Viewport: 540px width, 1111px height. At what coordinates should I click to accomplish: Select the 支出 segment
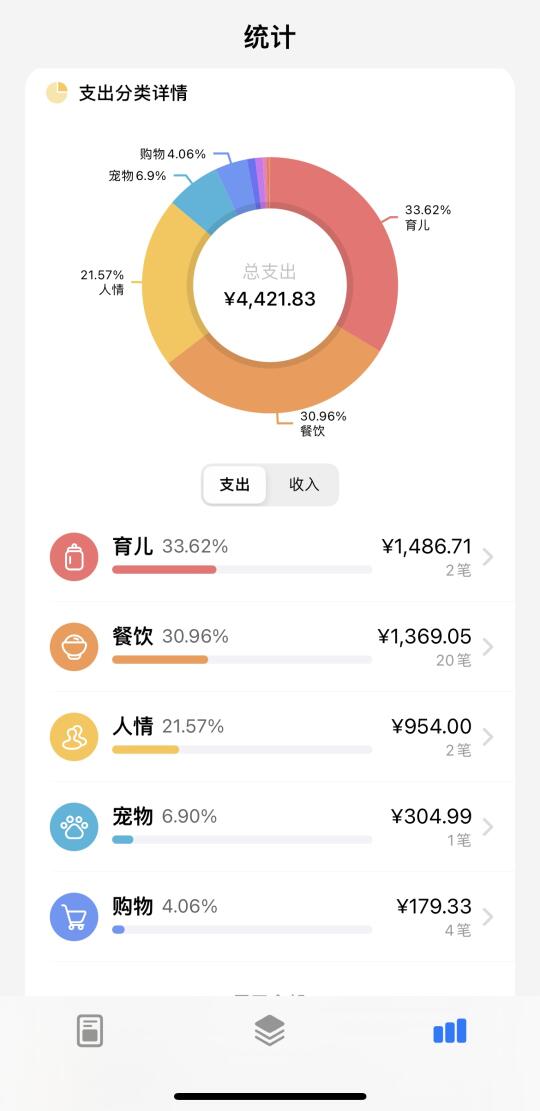(235, 485)
